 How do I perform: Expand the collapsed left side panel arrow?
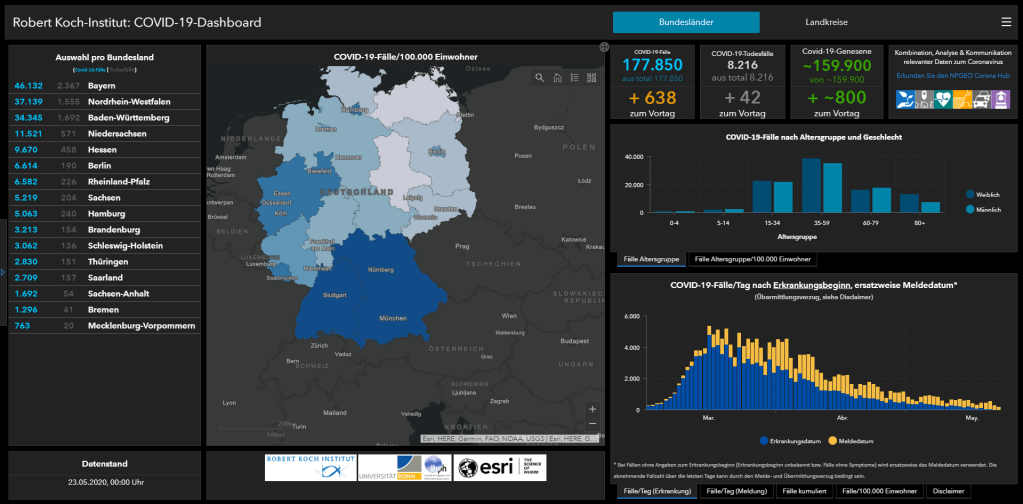tap(3, 271)
